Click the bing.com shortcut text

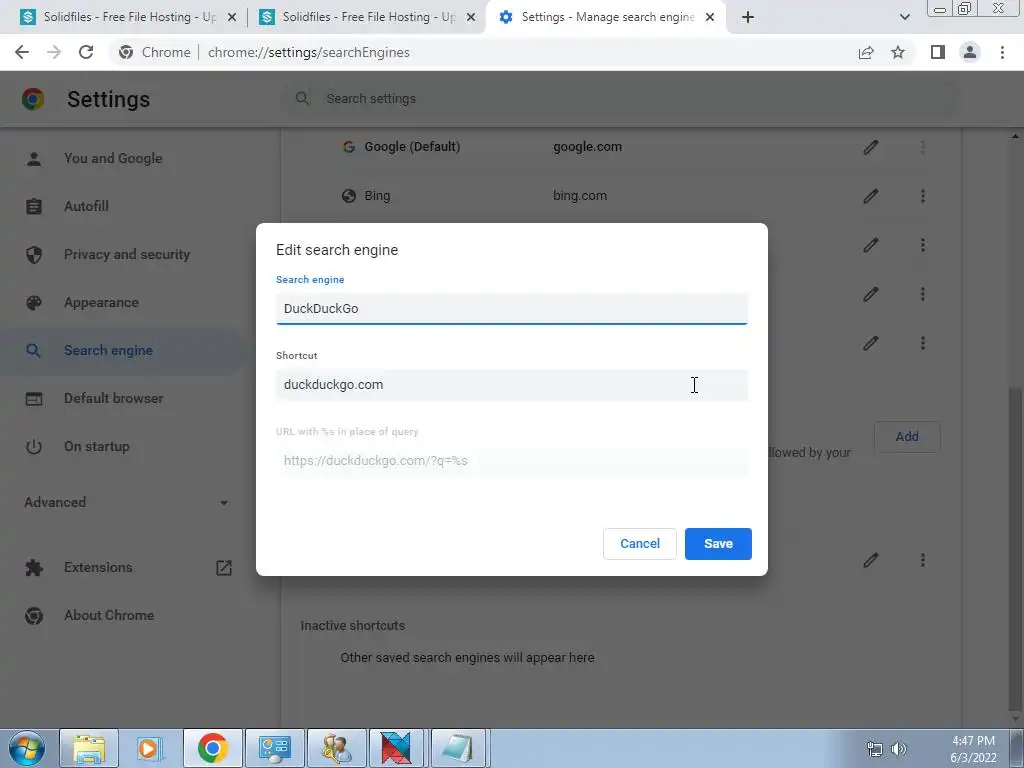(x=580, y=196)
